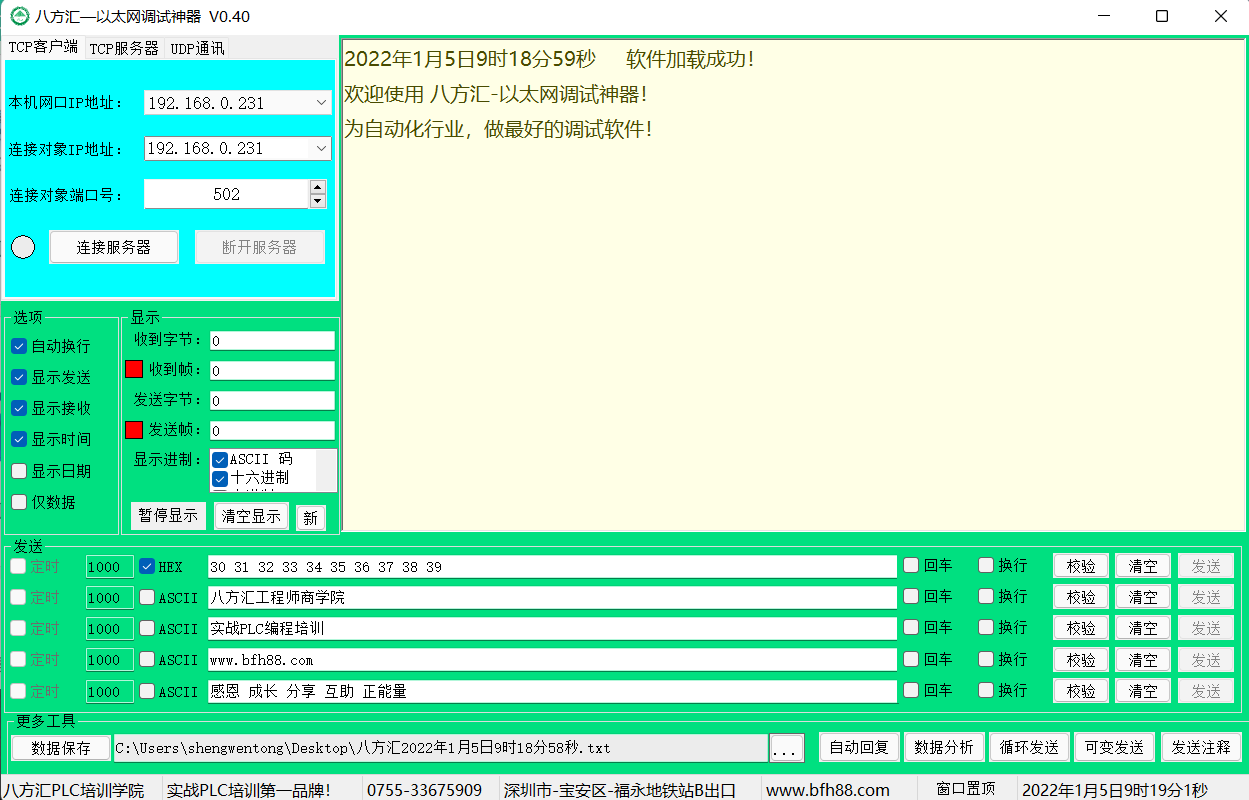Enable ASCII checkbox for www.bfh88.com row
This screenshot has height=800, width=1249.
[147, 660]
